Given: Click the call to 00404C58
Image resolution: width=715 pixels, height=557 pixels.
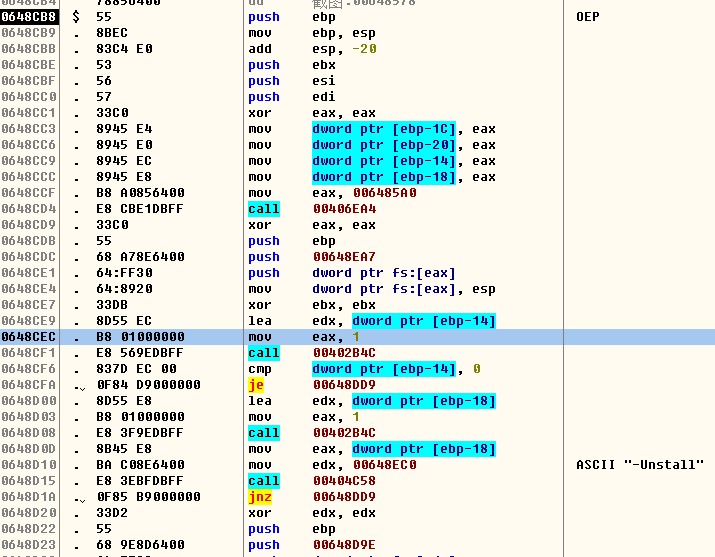Looking at the screenshot, I should pos(312,481).
